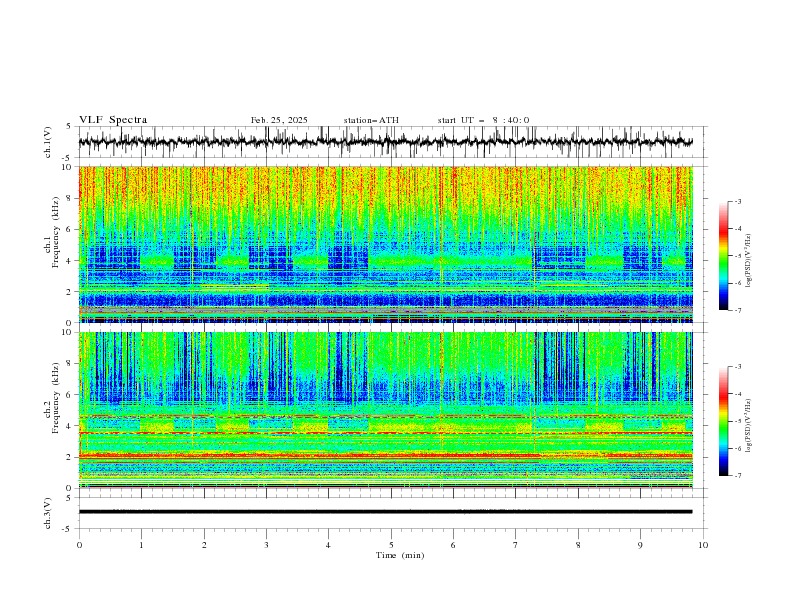Screen dimensions: 792x612
Task: Click time axis tick label '4'
Action: 328,545
